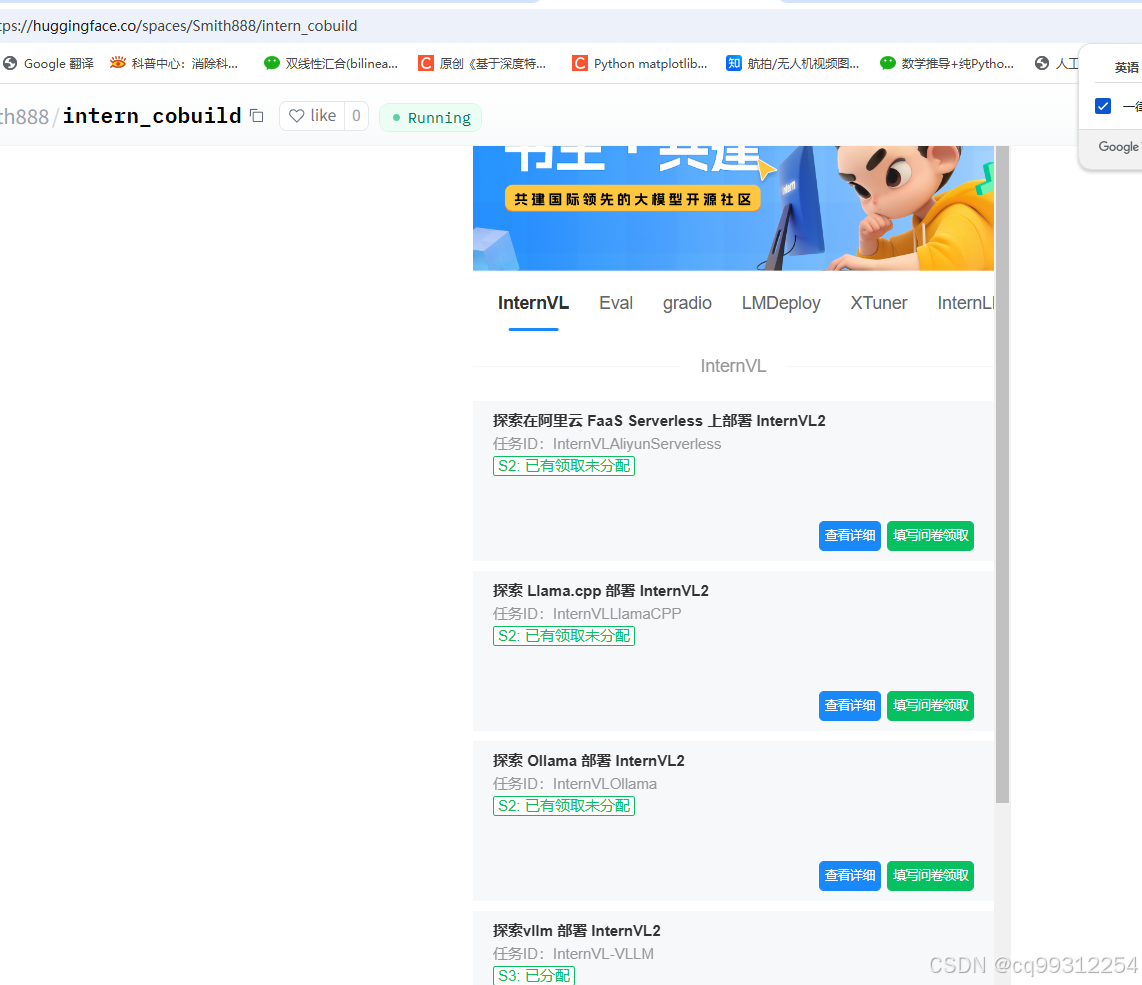This screenshot has height=985, width=1142.
Task: Click the 任务ID: InternVL-VLLM text
Action: (x=573, y=954)
